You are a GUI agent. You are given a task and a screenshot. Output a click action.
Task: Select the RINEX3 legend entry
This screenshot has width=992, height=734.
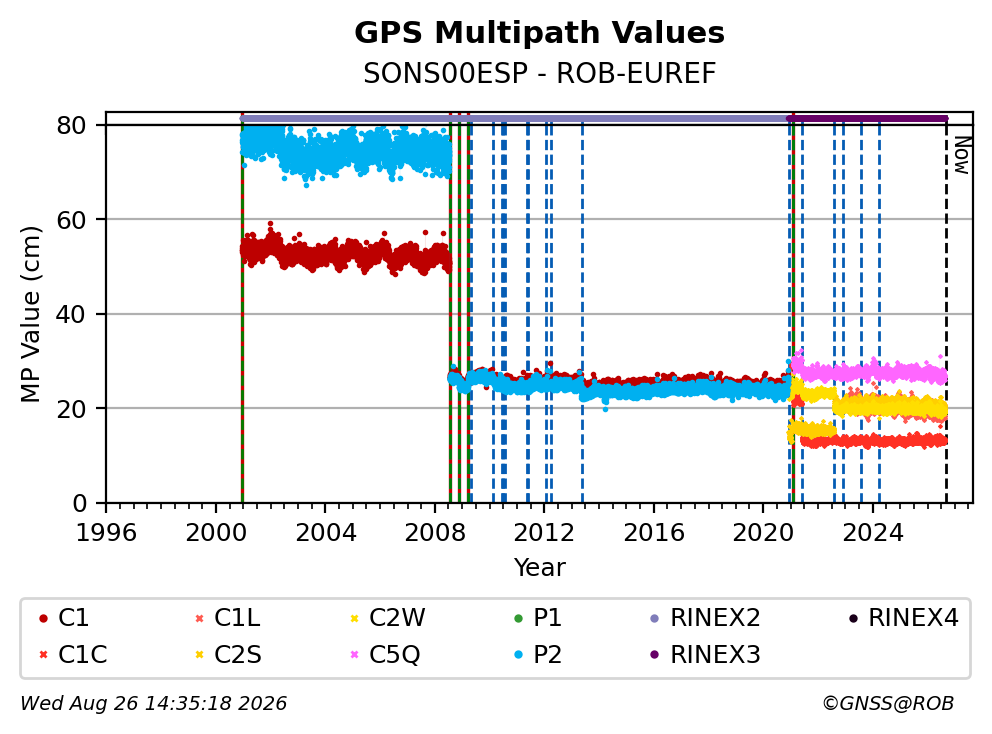point(705,654)
